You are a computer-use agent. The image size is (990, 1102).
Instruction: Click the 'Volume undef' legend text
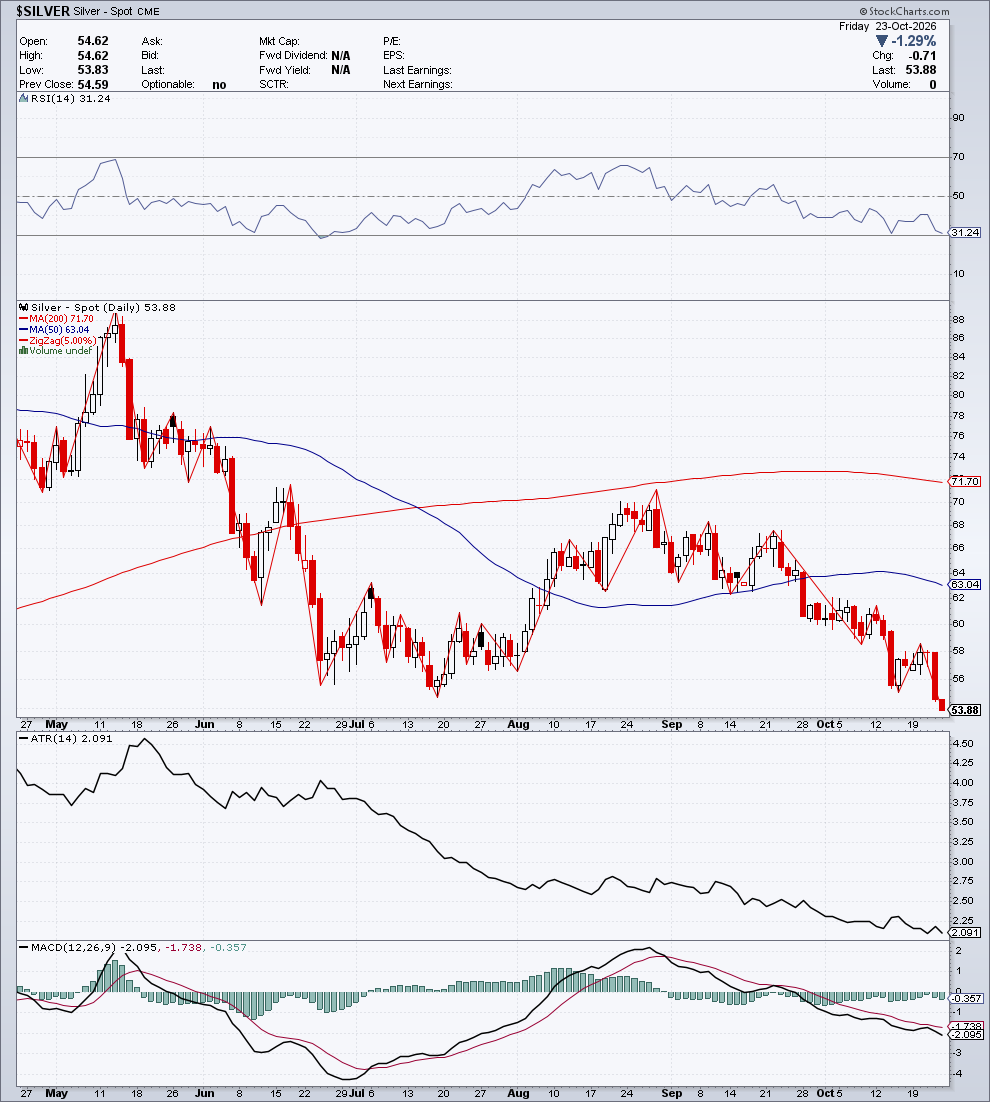tap(60, 351)
